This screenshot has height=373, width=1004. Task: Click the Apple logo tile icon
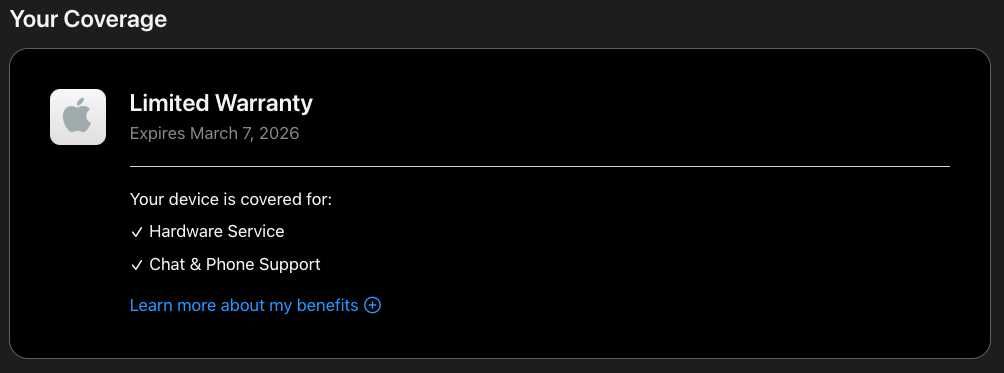(x=78, y=117)
